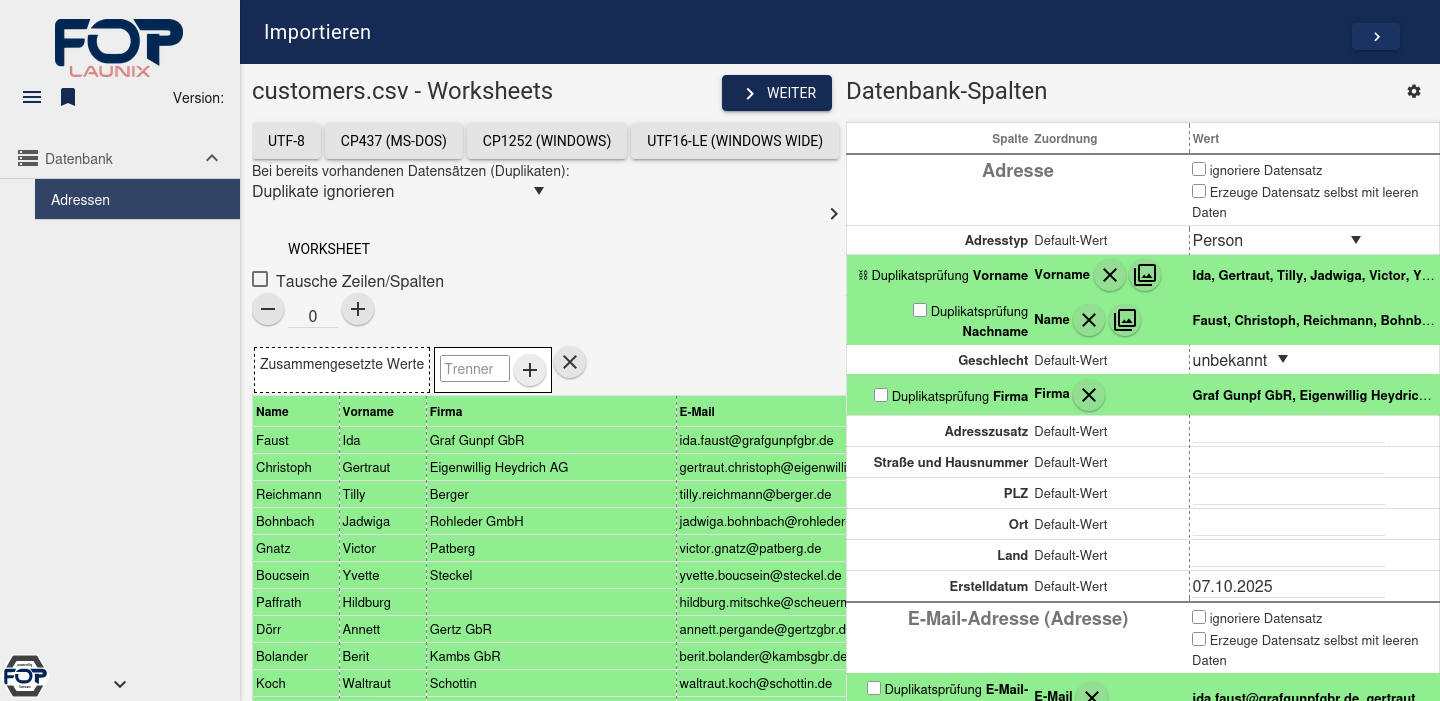This screenshot has width=1440, height=701.
Task: Collapse the Datenbank sidebar section
Action: [212, 159]
